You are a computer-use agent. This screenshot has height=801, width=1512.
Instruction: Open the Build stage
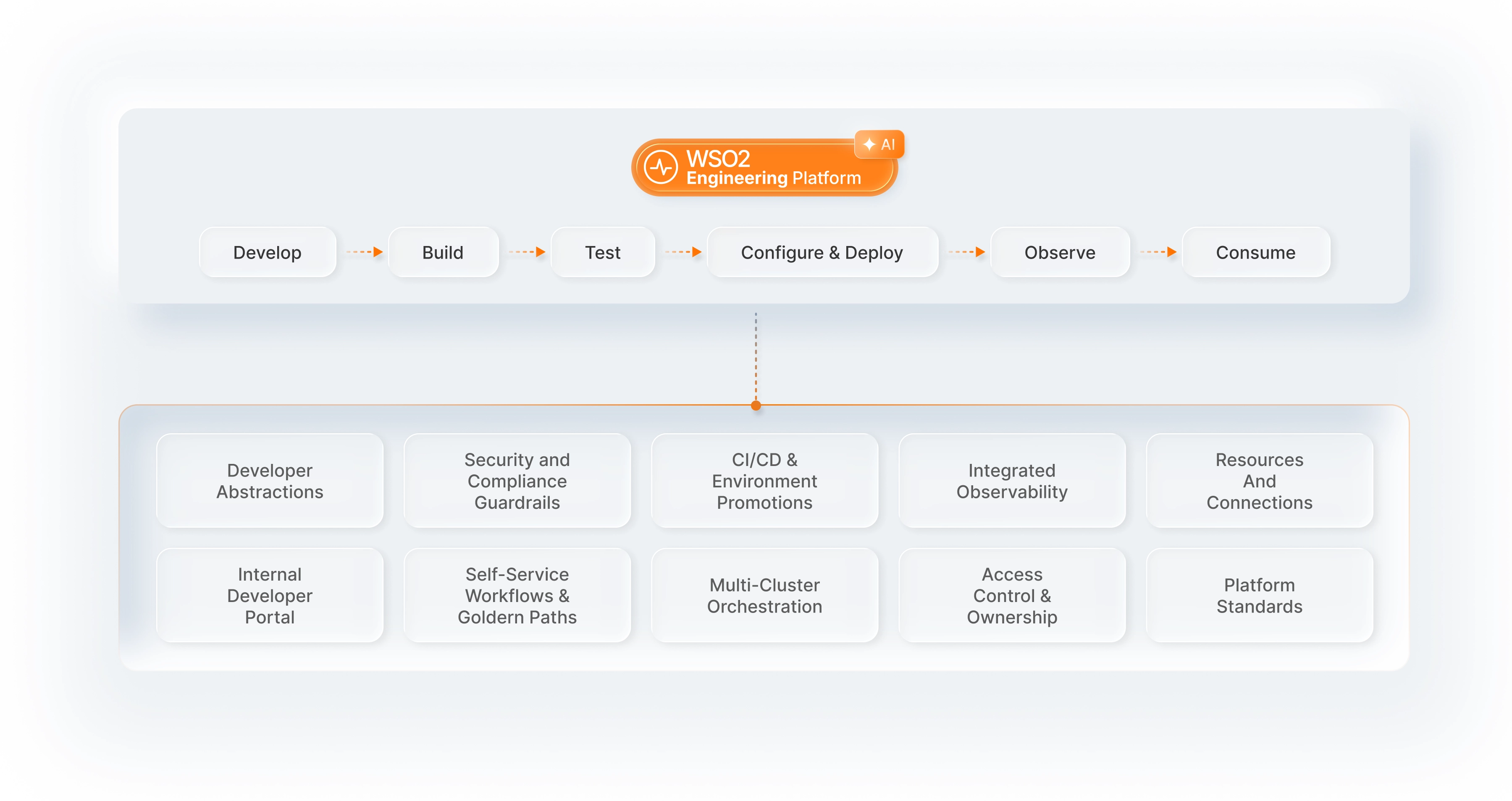[x=443, y=252]
